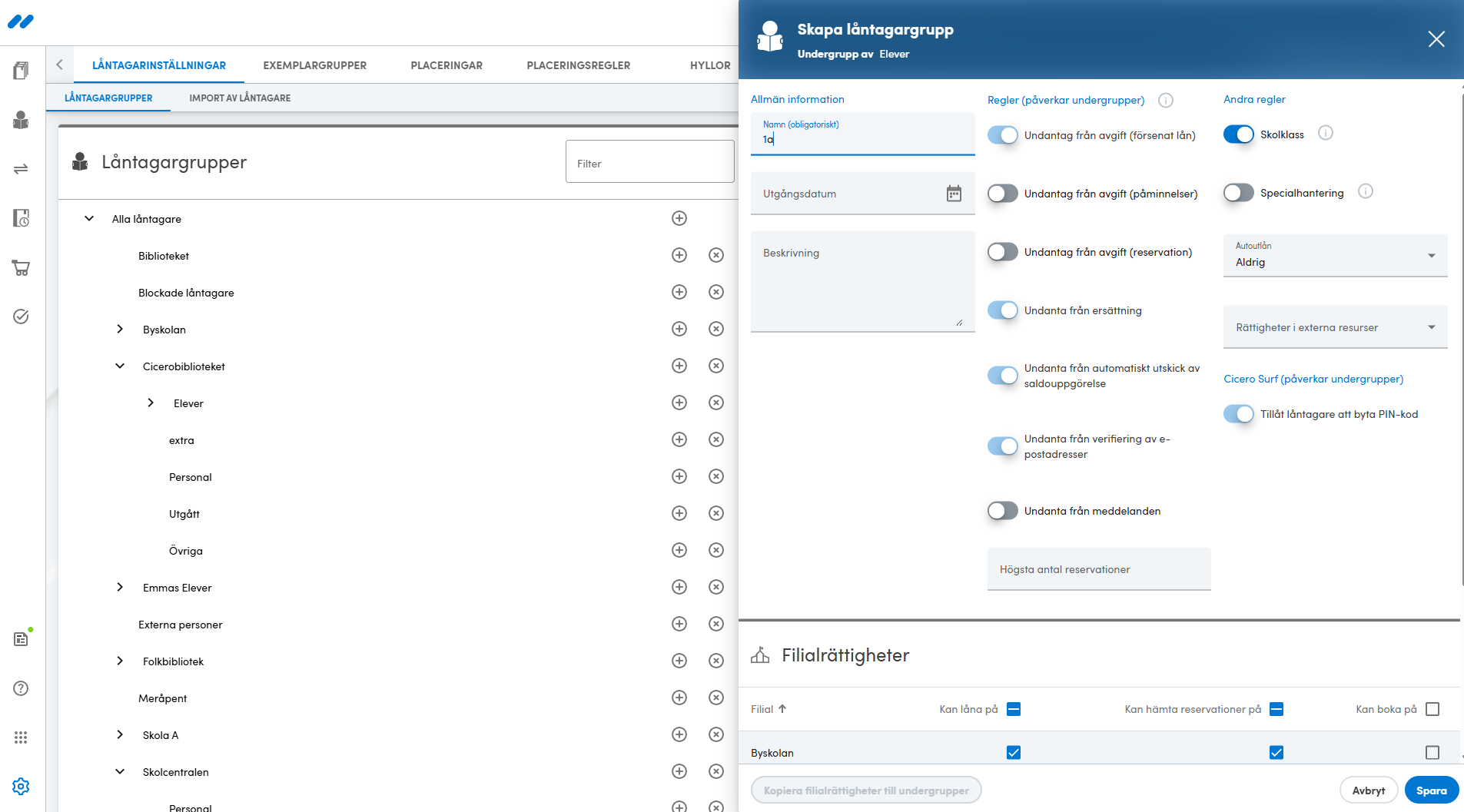Screen dimensions: 1464x812
Task: Delete the extra group
Action: 716,439
